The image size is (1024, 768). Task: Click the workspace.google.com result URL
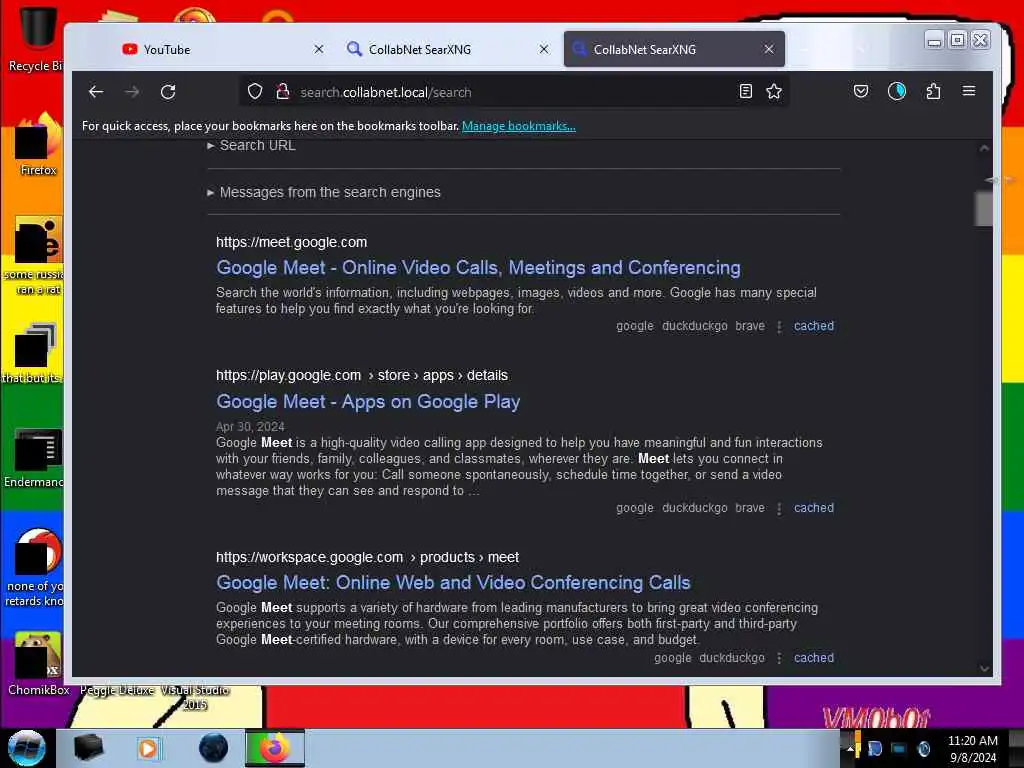pos(367,558)
